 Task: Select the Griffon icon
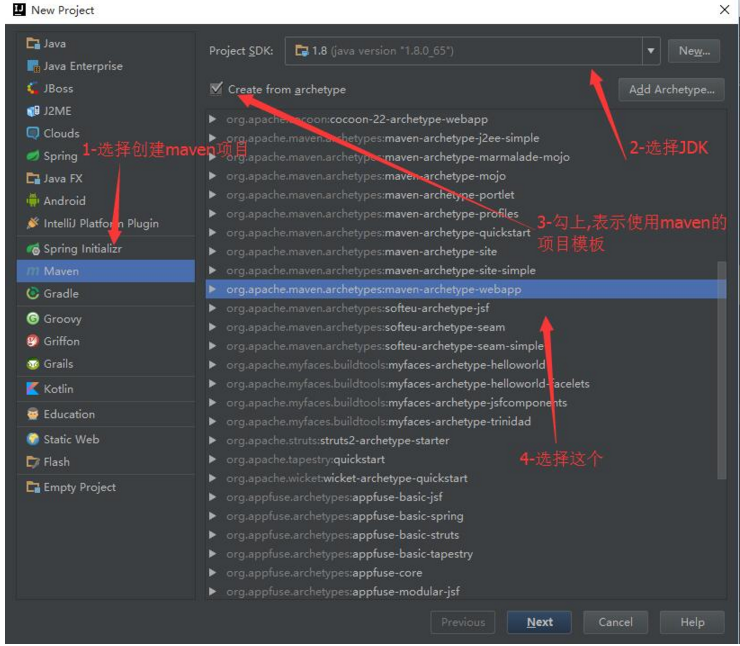click(x=33, y=341)
